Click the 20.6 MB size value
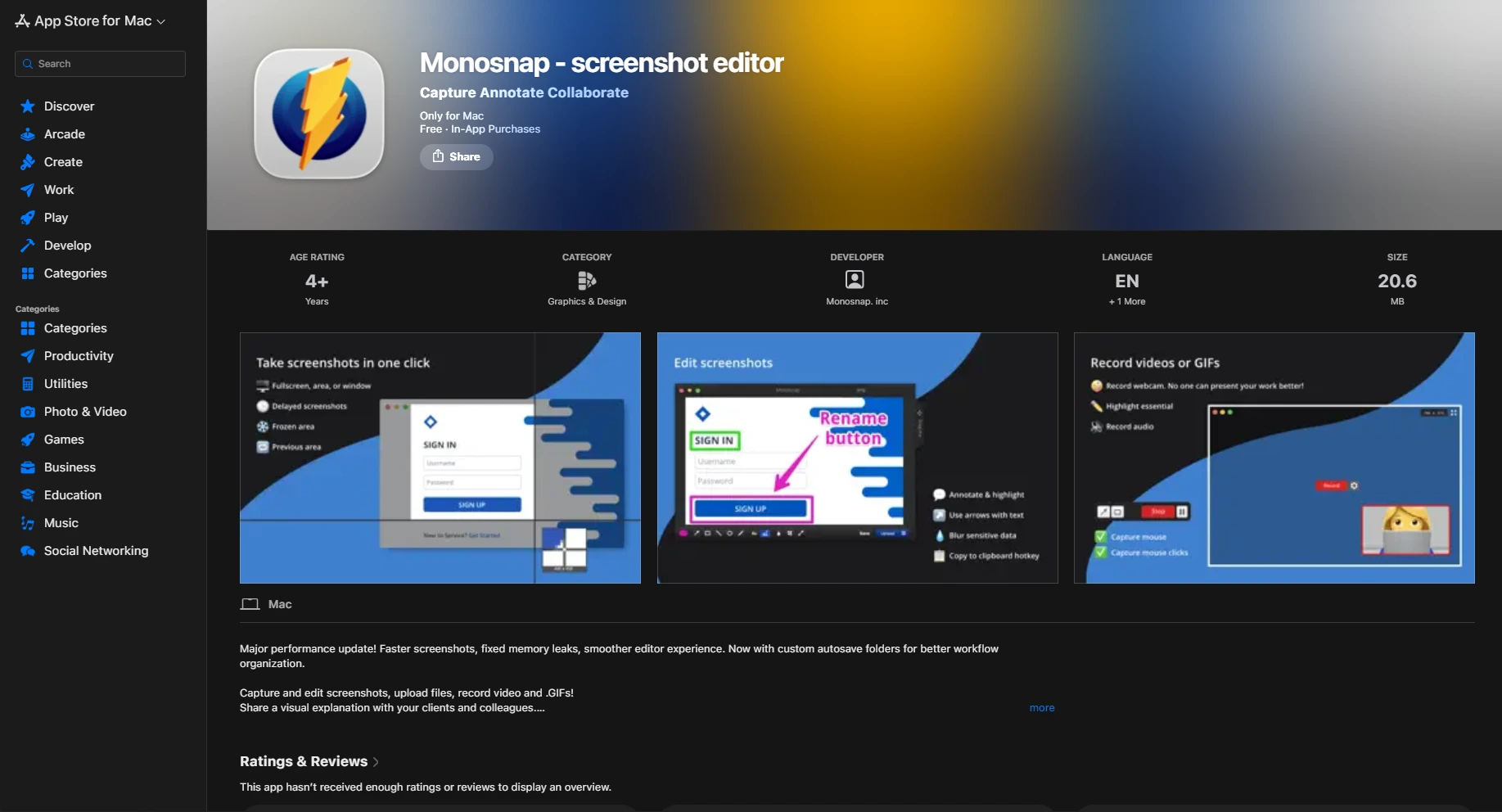The height and width of the screenshot is (812, 1502). (1397, 281)
